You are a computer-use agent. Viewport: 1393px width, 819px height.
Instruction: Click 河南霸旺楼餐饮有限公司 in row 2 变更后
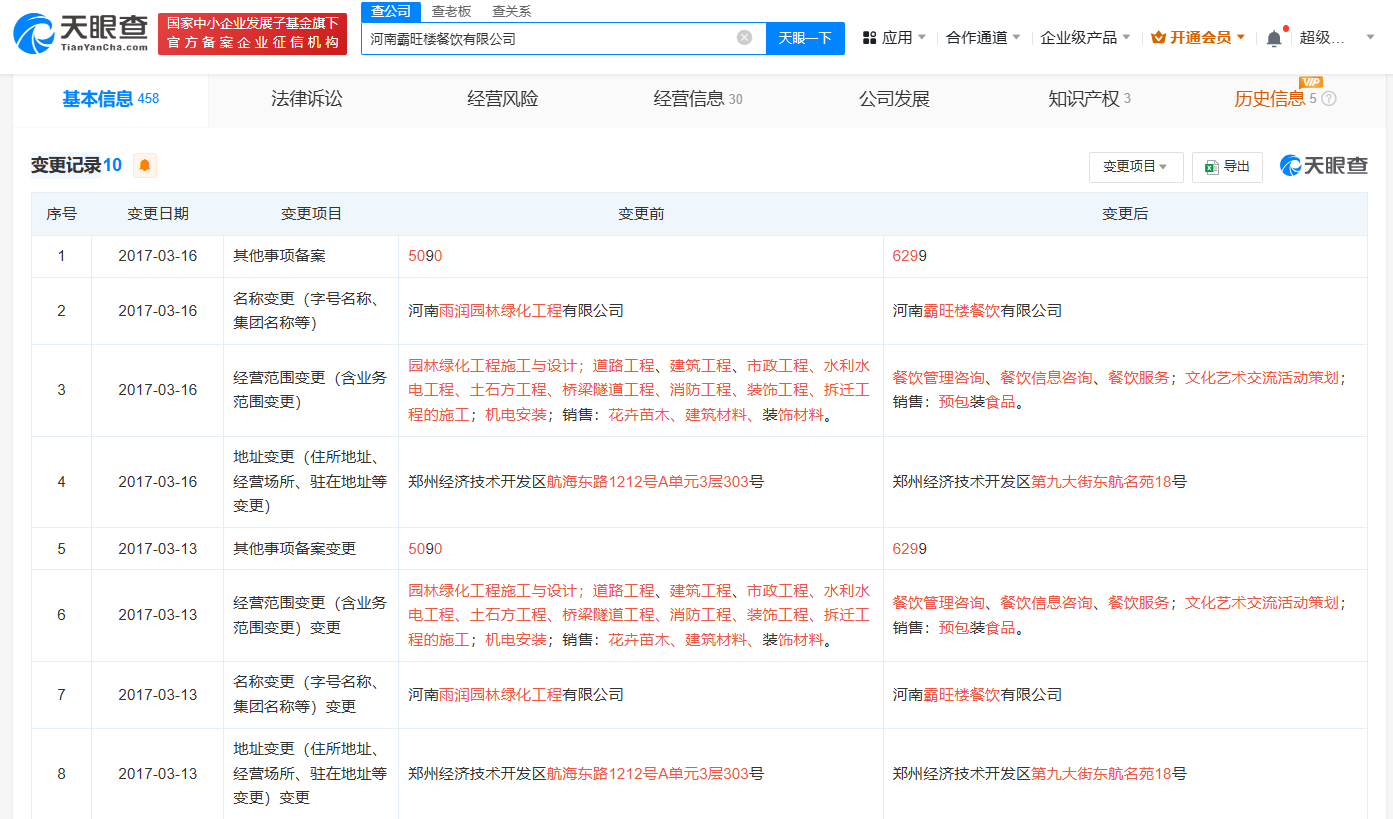(x=977, y=311)
